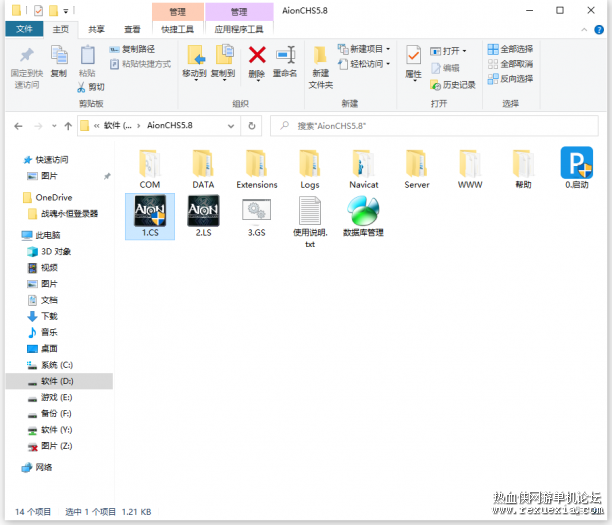Open recent locations dropdown arrow
Image resolution: width=612 pixels, height=525 pixels.
point(54,126)
